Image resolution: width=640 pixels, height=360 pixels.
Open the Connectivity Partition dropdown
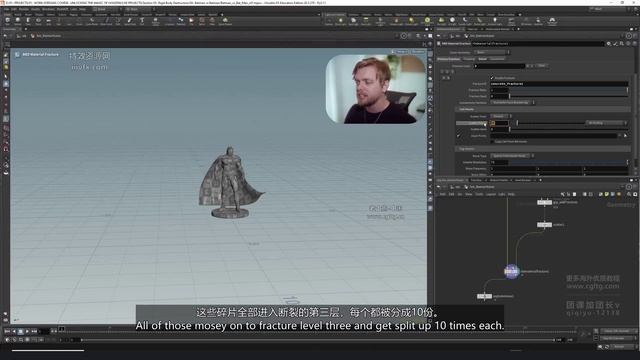(x=513, y=102)
